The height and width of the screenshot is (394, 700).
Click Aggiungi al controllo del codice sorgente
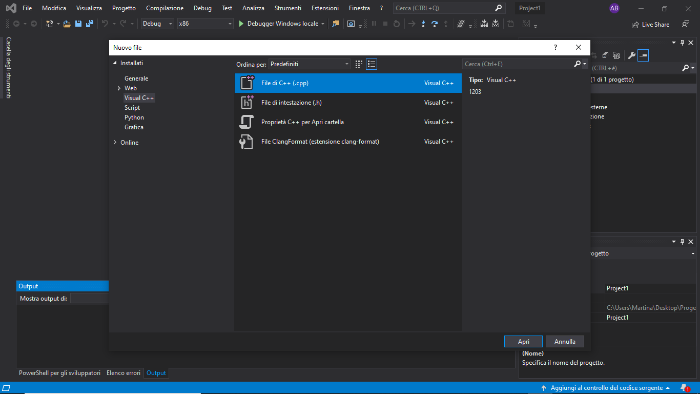click(x=606, y=388)
